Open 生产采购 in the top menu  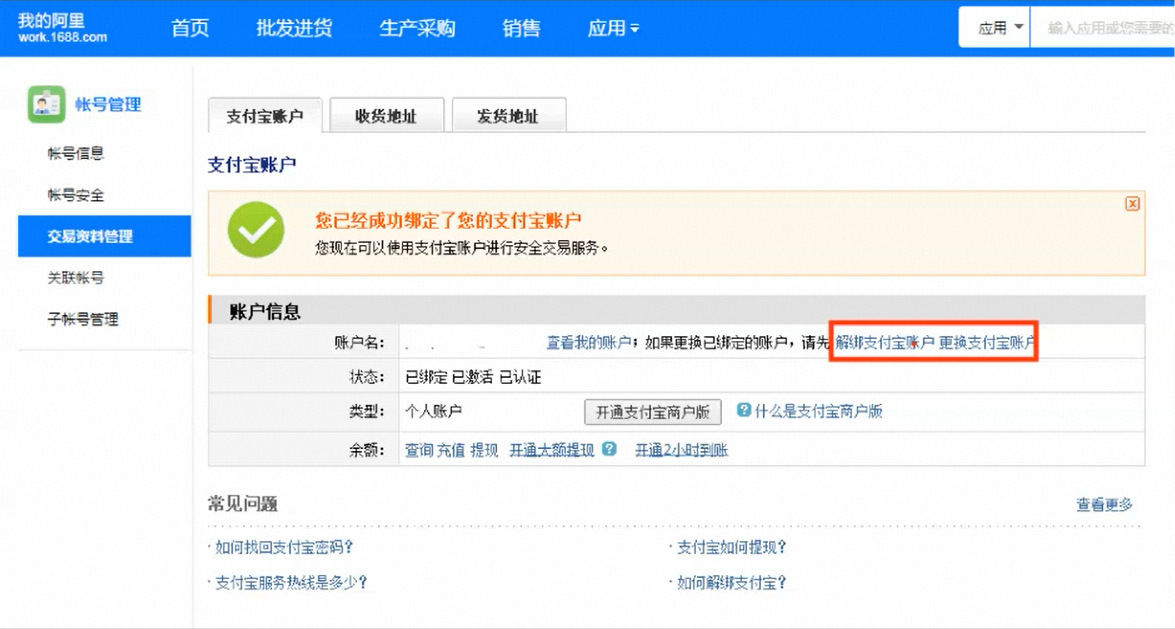tap(417, 28)
